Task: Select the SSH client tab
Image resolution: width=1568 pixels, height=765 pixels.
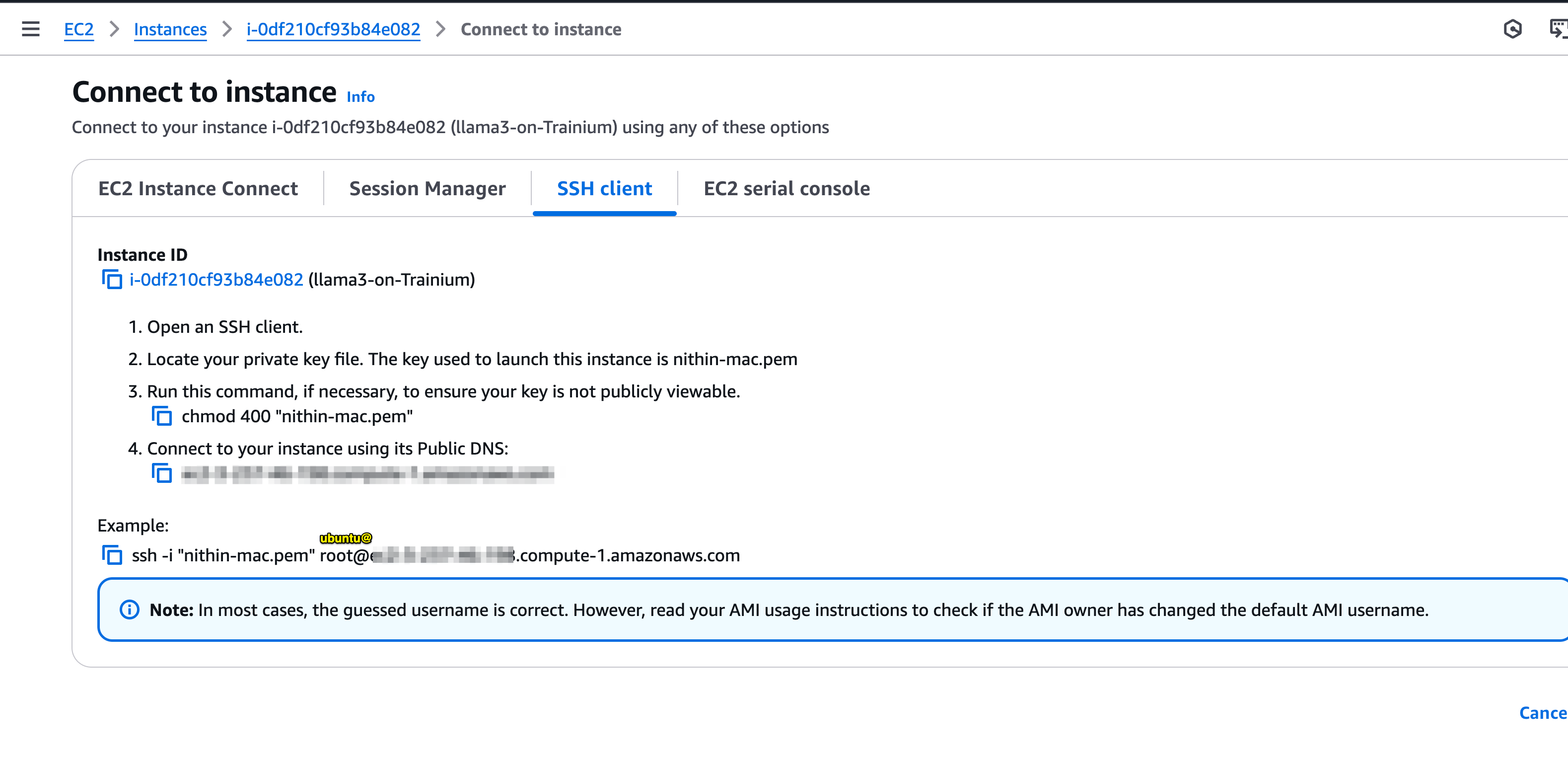Action: (604, 189)
